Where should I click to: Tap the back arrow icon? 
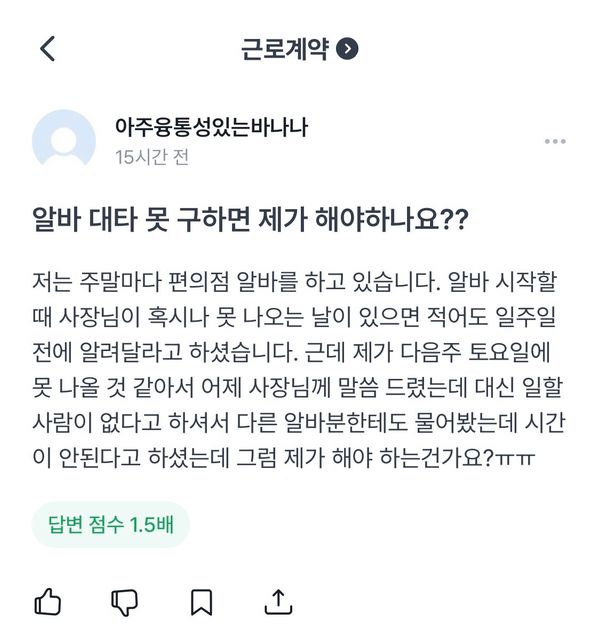[47, 48]
